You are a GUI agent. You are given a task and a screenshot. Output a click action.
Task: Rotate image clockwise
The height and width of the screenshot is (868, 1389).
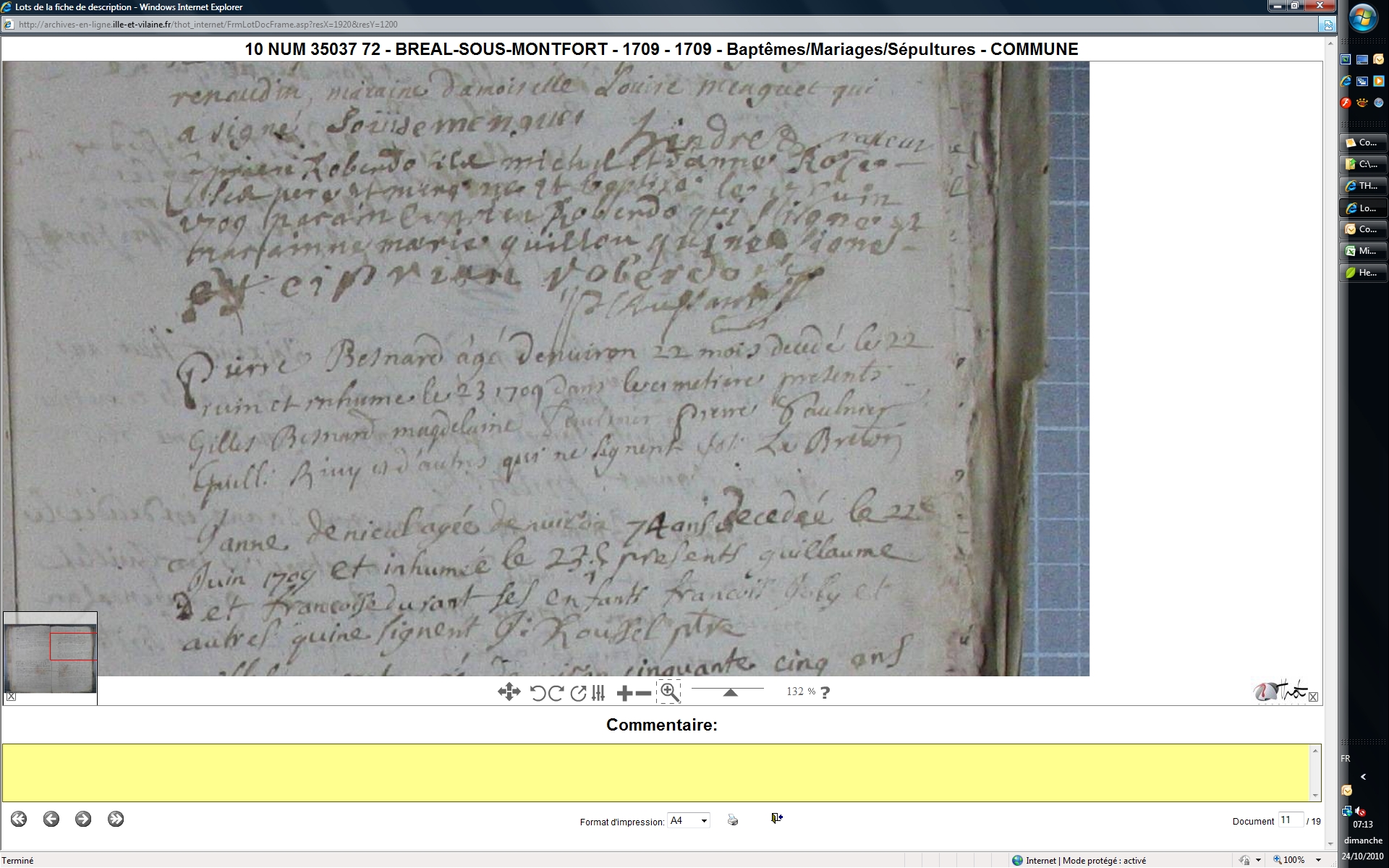coord(556,693)
